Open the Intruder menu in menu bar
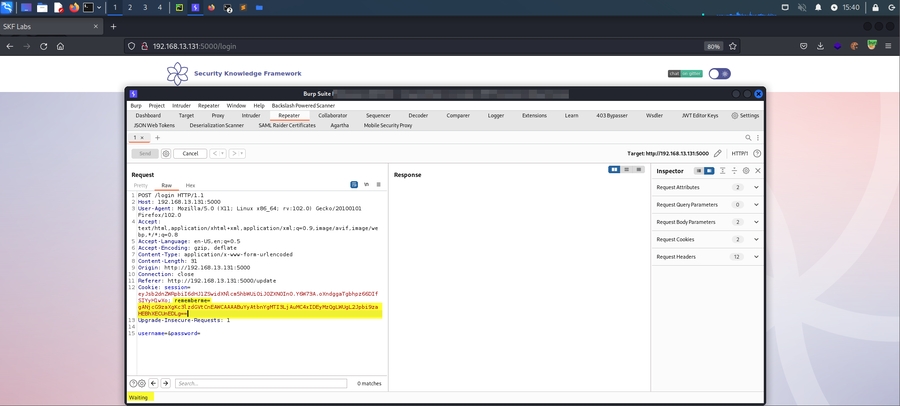The height and width of the screenshot is (406, 900). pyautogui.click(x=181, y=105)
